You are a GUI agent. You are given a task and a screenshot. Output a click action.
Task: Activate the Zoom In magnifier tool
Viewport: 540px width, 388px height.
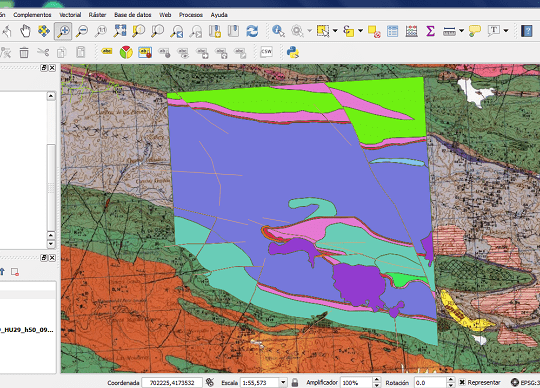point(63,31)
